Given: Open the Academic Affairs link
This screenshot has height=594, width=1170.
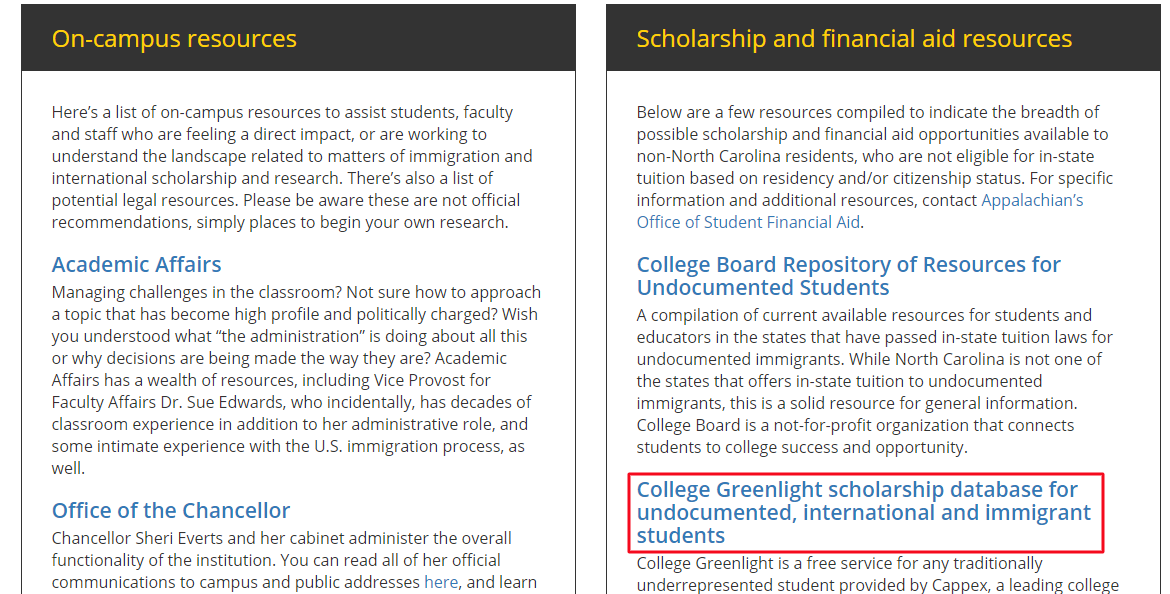Looking at the screenshot, I should (x=137, y=265).
